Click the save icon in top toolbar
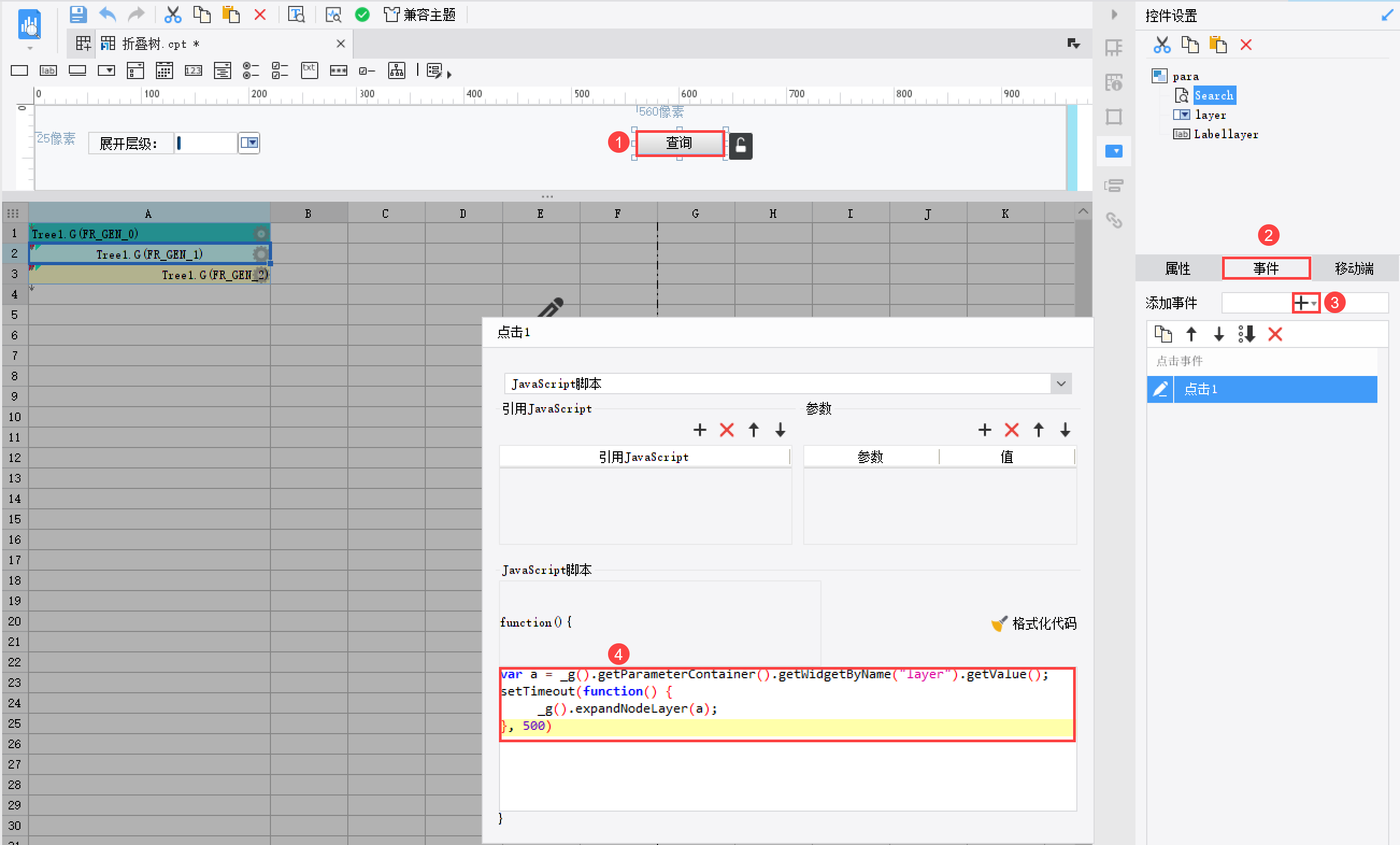This screenshot has width=1400, height=845. click(x=78, y=14)
